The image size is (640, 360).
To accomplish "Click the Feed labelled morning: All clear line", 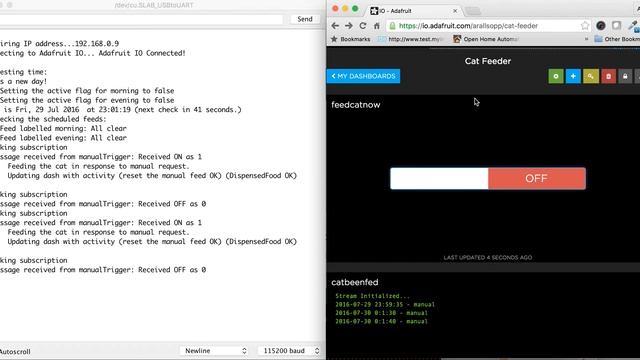I will click(x=63, y=129).
